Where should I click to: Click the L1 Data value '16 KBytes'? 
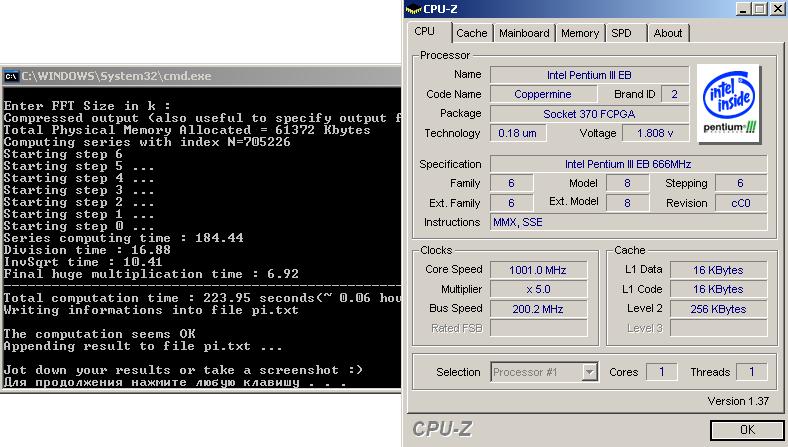(x=718, y=270)
